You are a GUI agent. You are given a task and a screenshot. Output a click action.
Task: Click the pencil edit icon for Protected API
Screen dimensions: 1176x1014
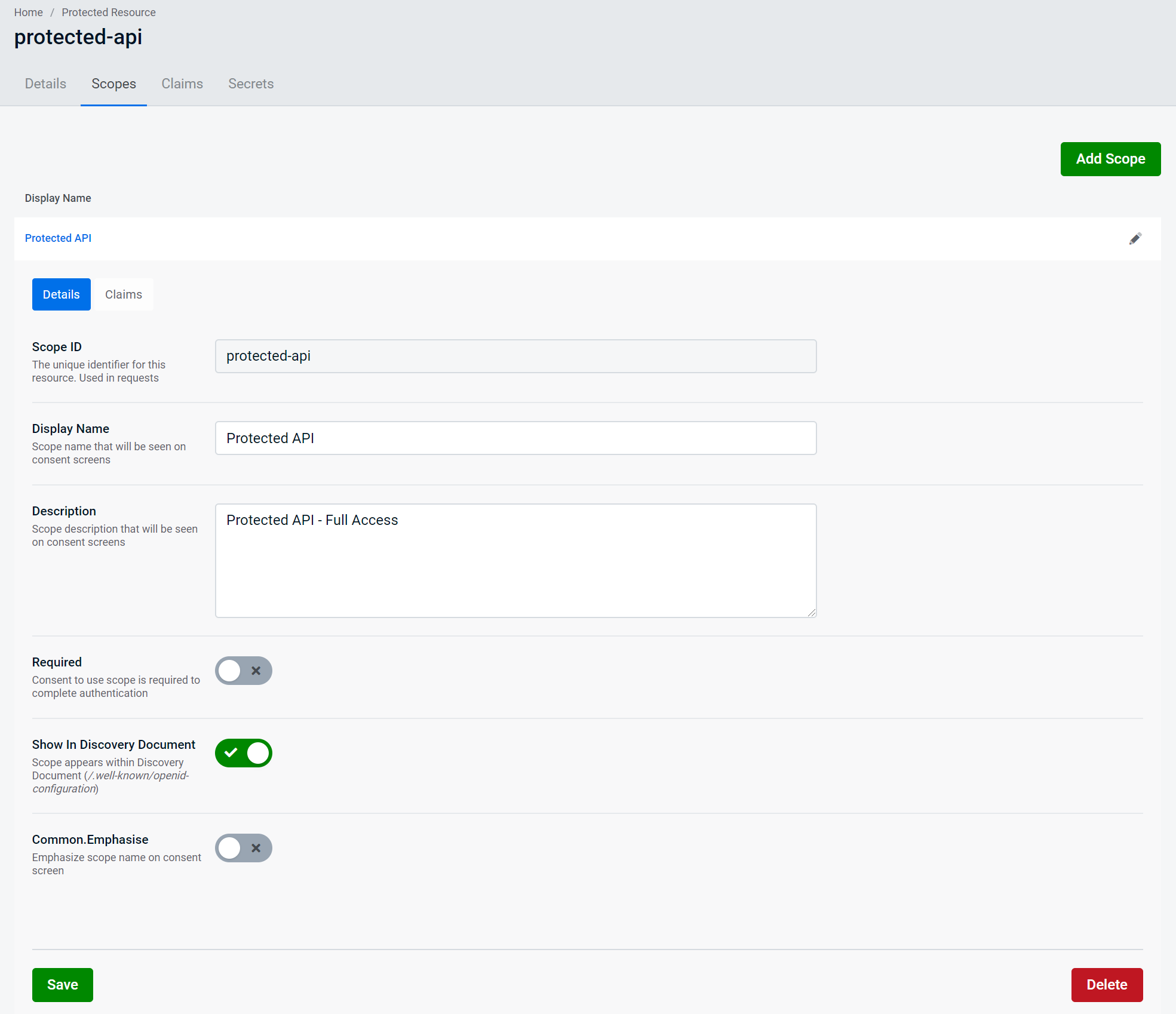[1135, 239]
